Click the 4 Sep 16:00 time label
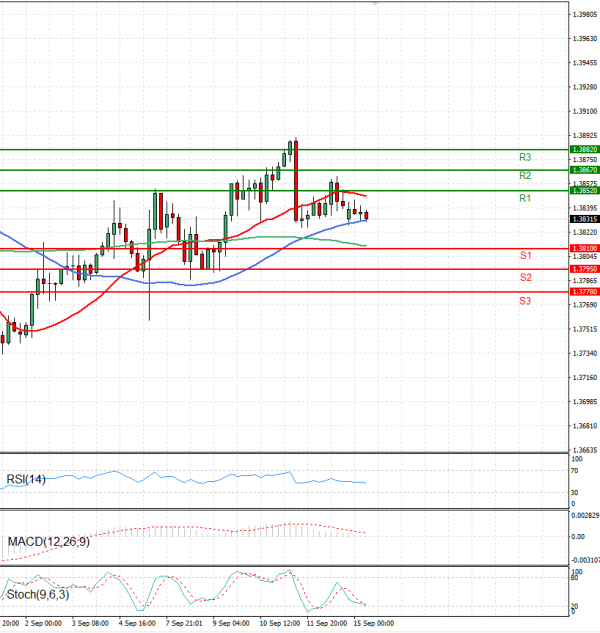 [137, 623]
